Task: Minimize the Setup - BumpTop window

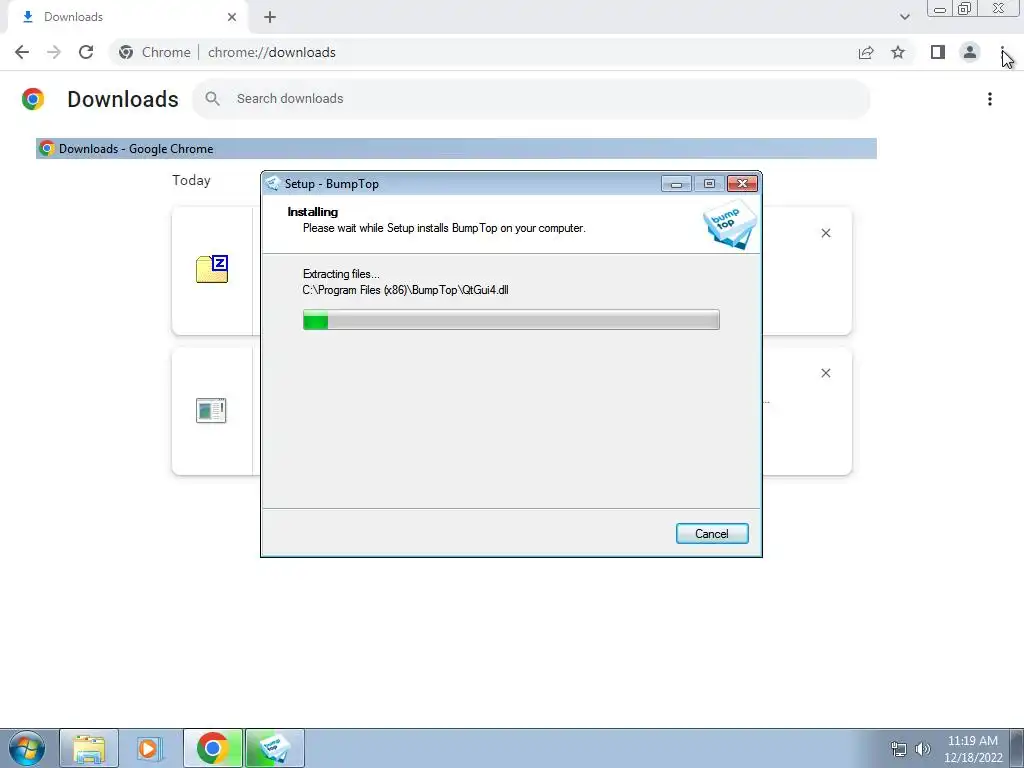Action: [x=676, y=184]
